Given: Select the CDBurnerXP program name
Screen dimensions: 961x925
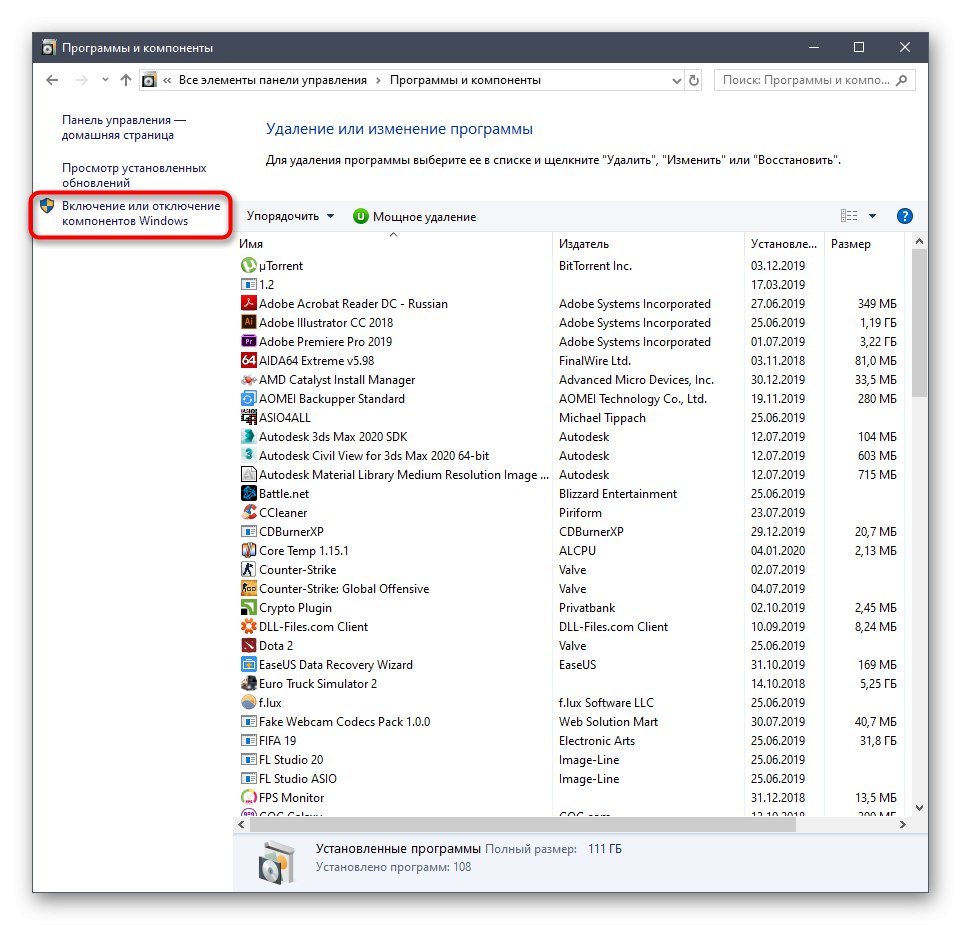Looking at the screenshot, I should pyautogui.click(x=291, y=531).
